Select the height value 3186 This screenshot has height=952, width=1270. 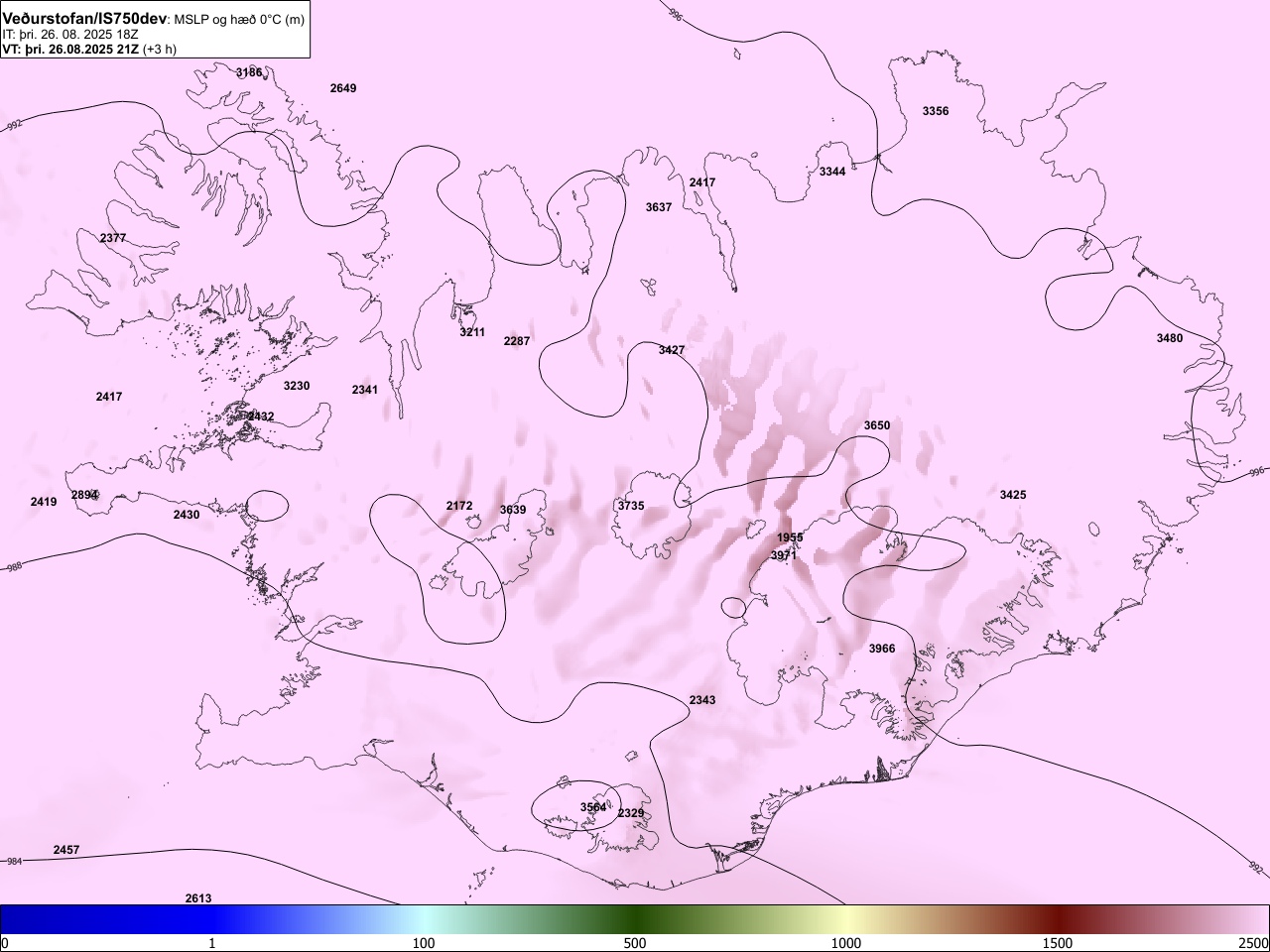pyautogui.click(x=249, y=72)
